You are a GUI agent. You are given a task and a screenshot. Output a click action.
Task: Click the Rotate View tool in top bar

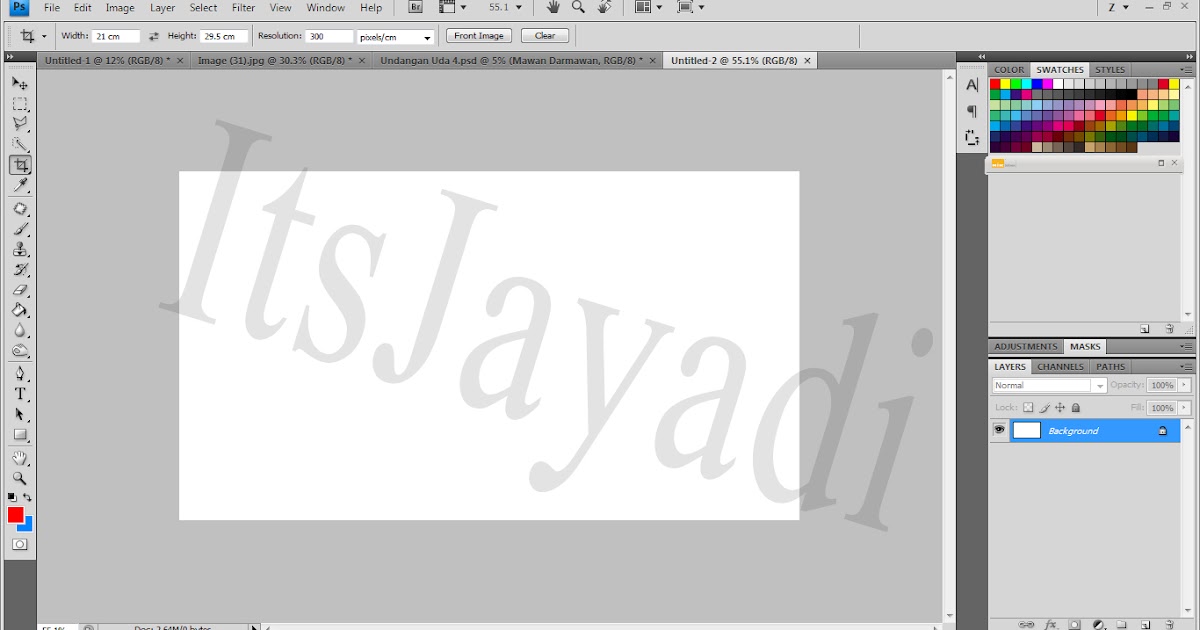(604, 7)
